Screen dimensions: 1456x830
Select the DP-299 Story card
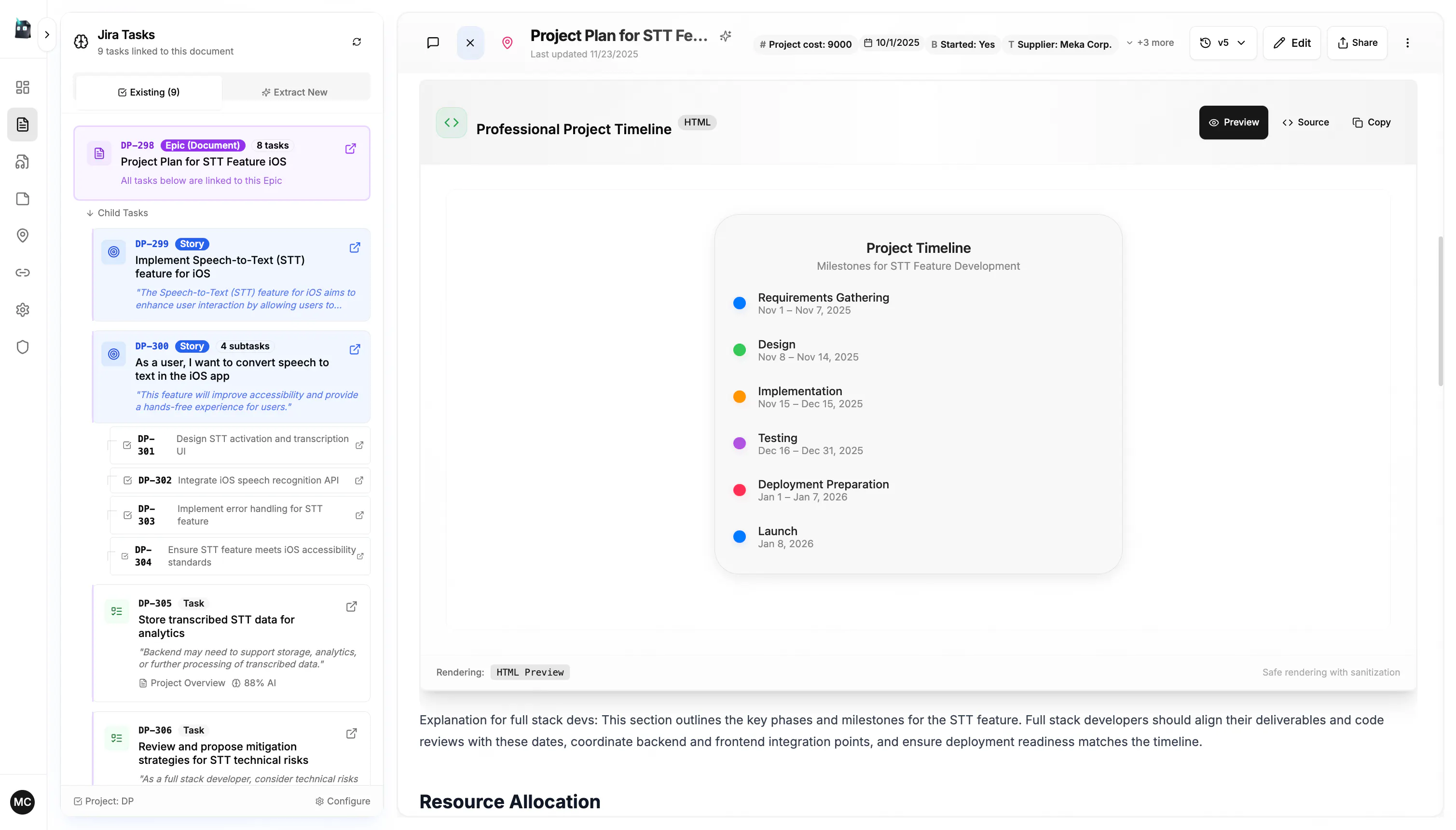(x=231, y=275)
